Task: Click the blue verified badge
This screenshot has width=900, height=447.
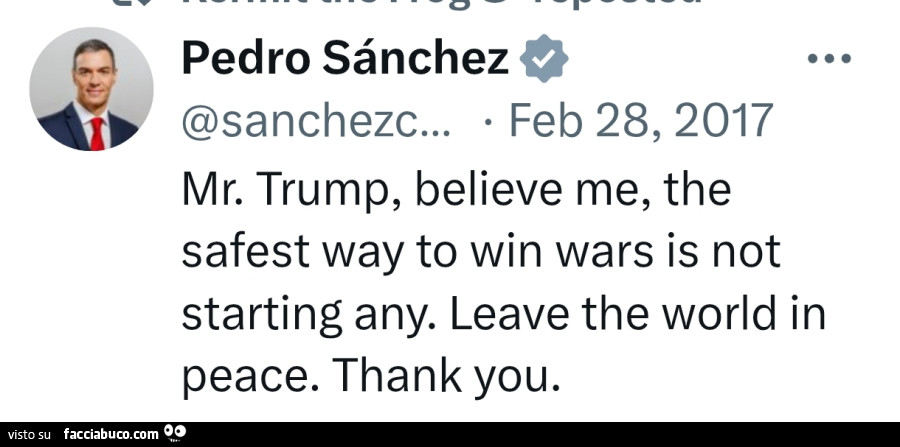Action: pyautogui.click(x=545, y=59)
